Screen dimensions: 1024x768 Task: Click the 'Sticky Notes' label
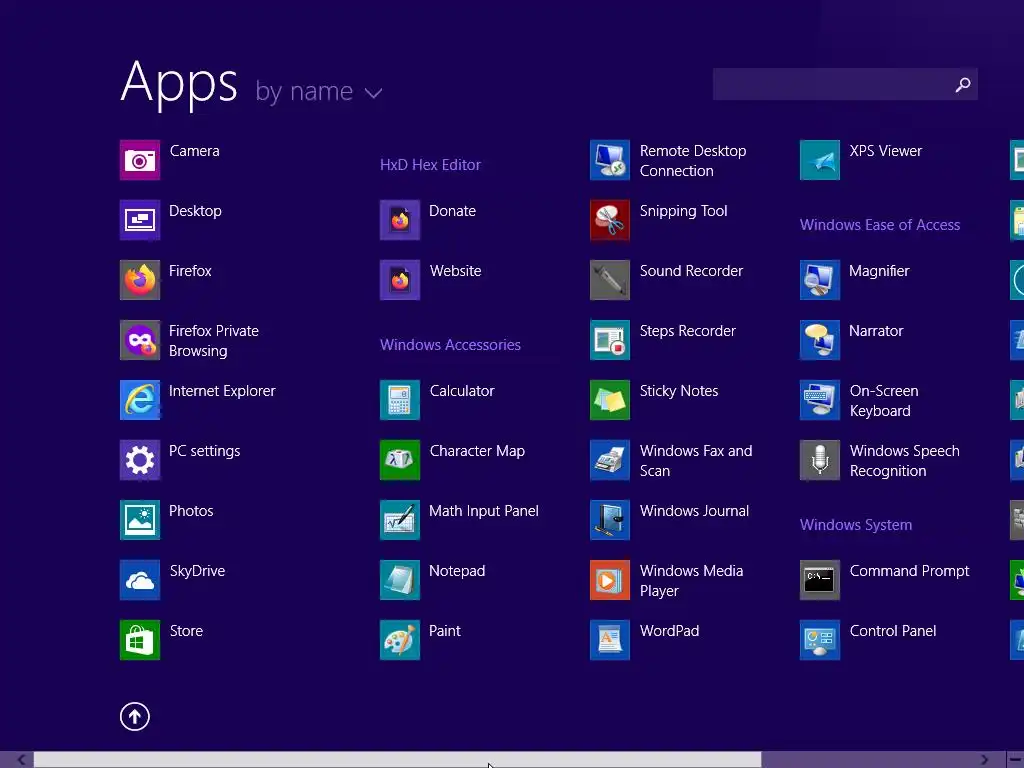click(x=679, y=391)
